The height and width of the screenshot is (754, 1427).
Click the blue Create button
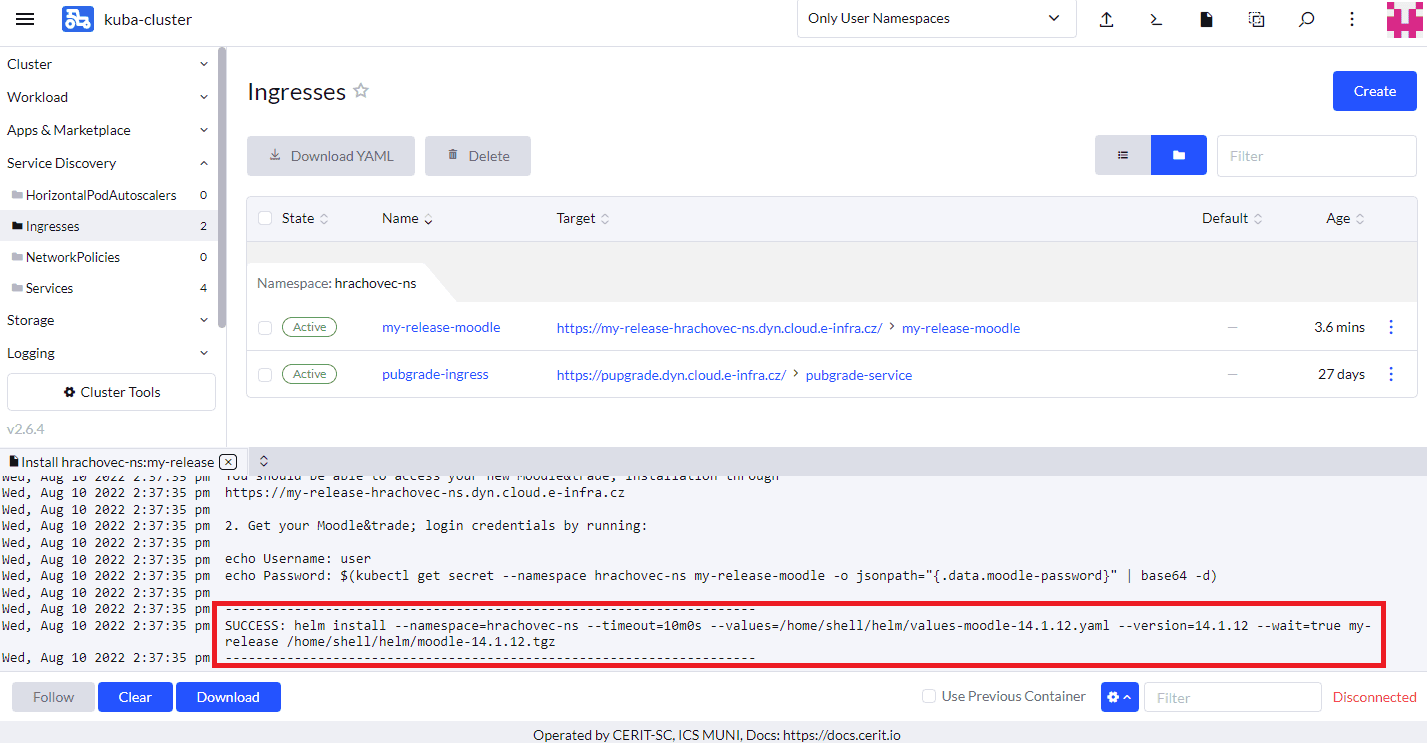(x=1374, y=91)
